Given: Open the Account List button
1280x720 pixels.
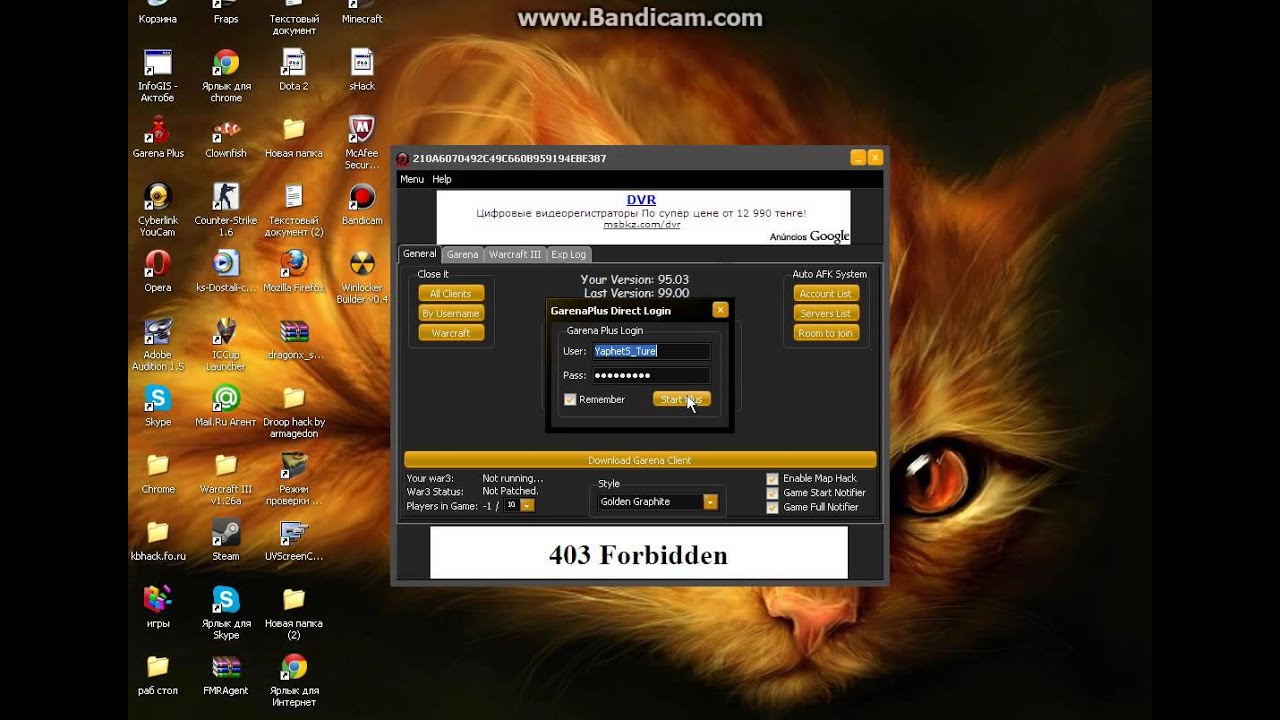Looking at the screenshot, I should 826,293.
